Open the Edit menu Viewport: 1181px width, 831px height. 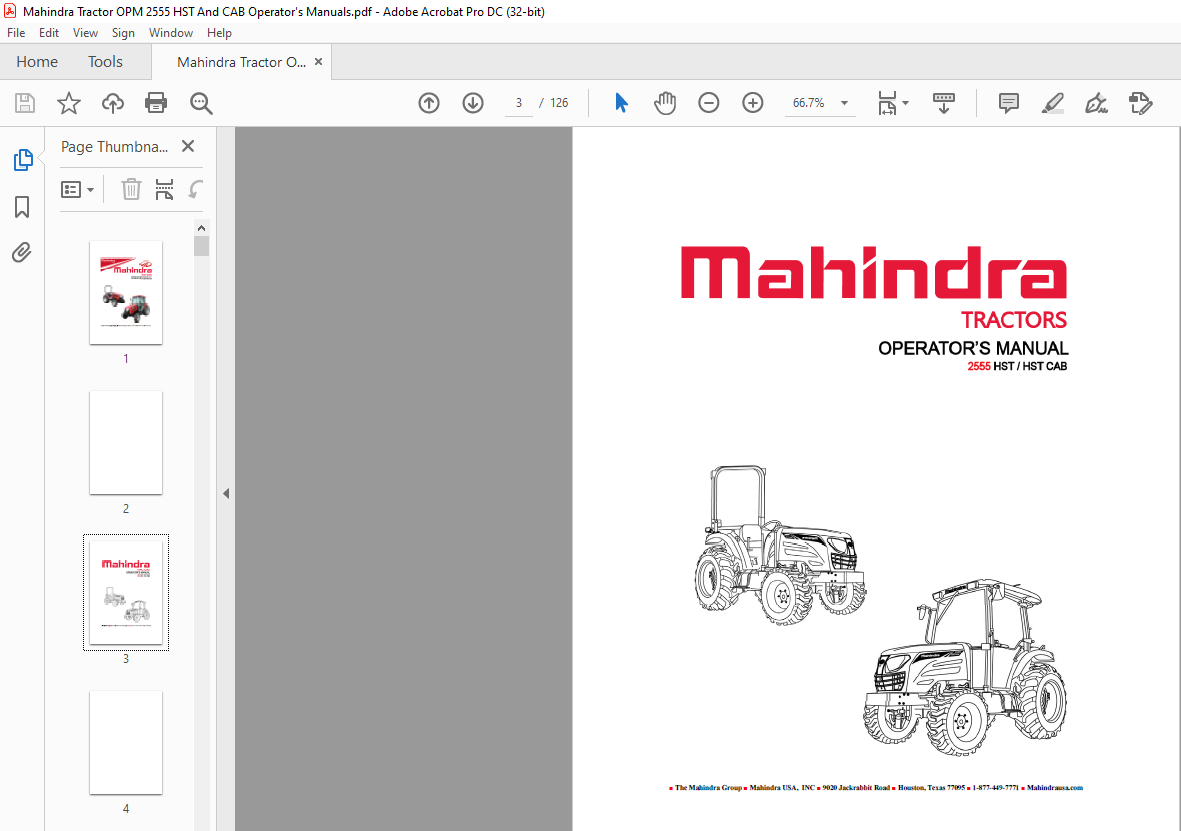pyautogui.click(x=49, y=33)
